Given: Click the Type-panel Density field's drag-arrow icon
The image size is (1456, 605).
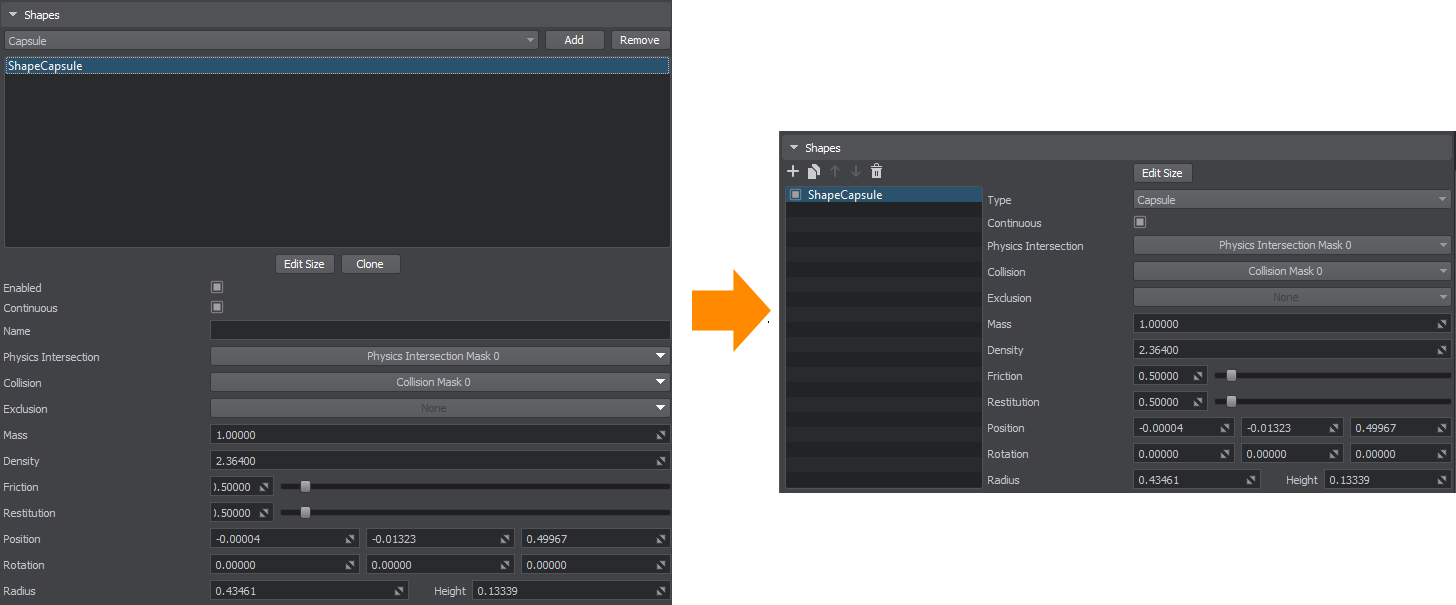Looking at the screenshot, I should (x=1441, y=351).
